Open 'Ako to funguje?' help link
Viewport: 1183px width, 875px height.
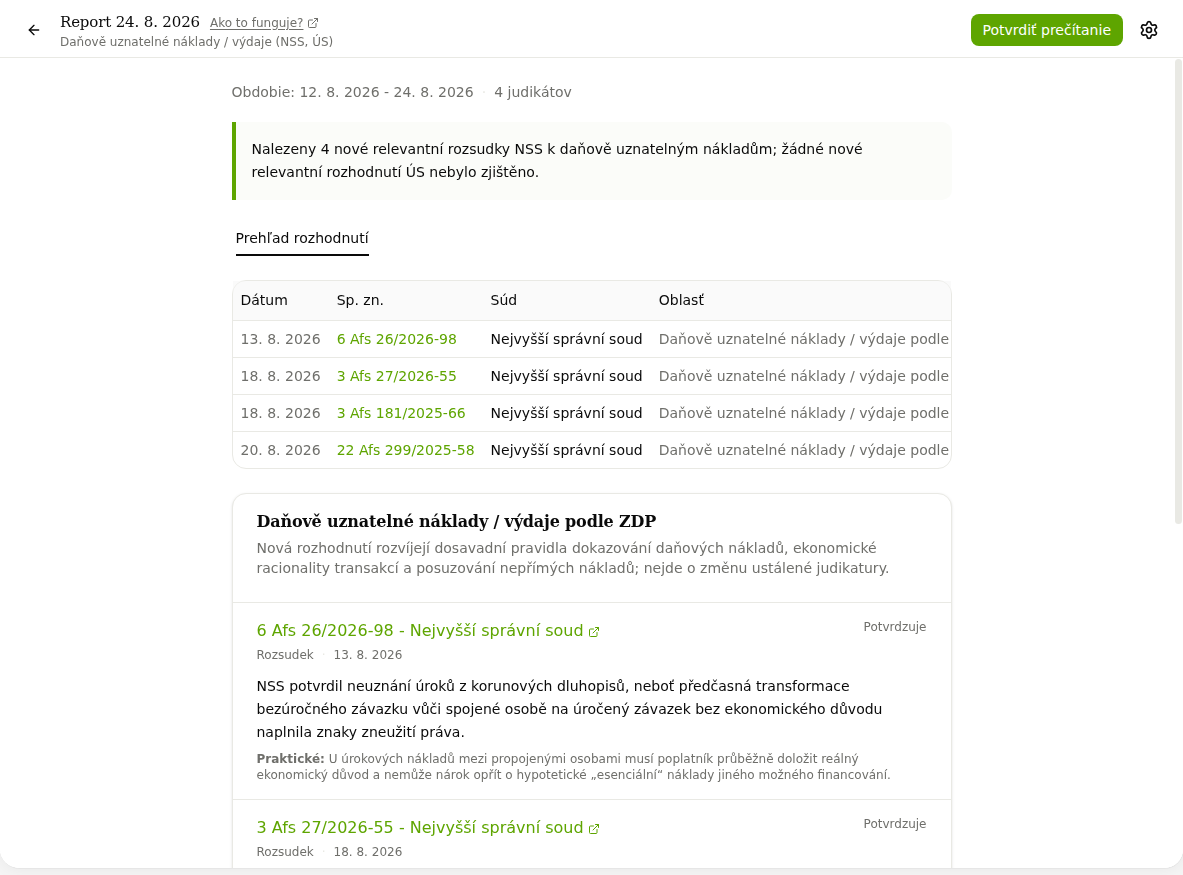(x=257, y=23)
